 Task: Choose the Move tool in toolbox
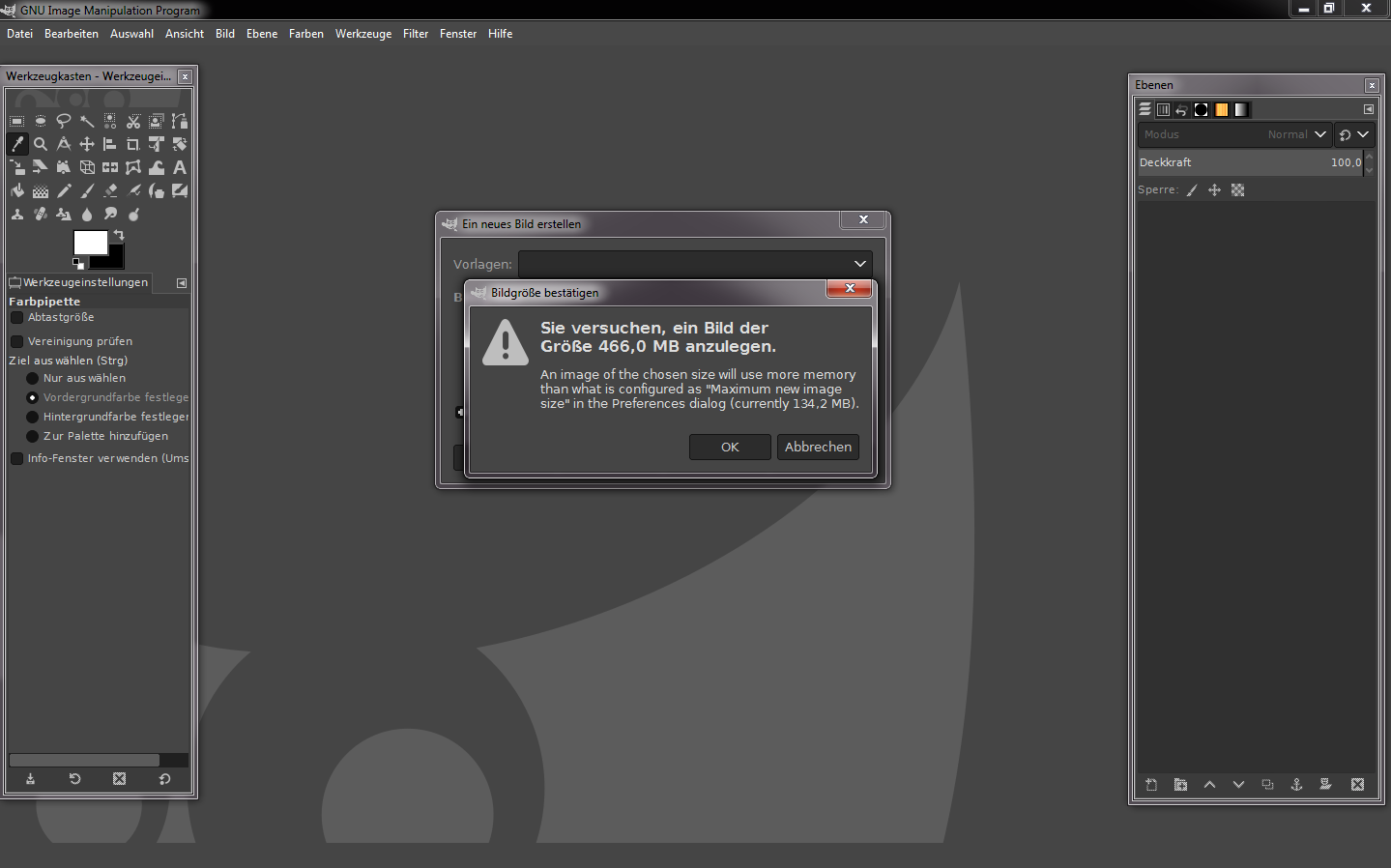point(87,144)
